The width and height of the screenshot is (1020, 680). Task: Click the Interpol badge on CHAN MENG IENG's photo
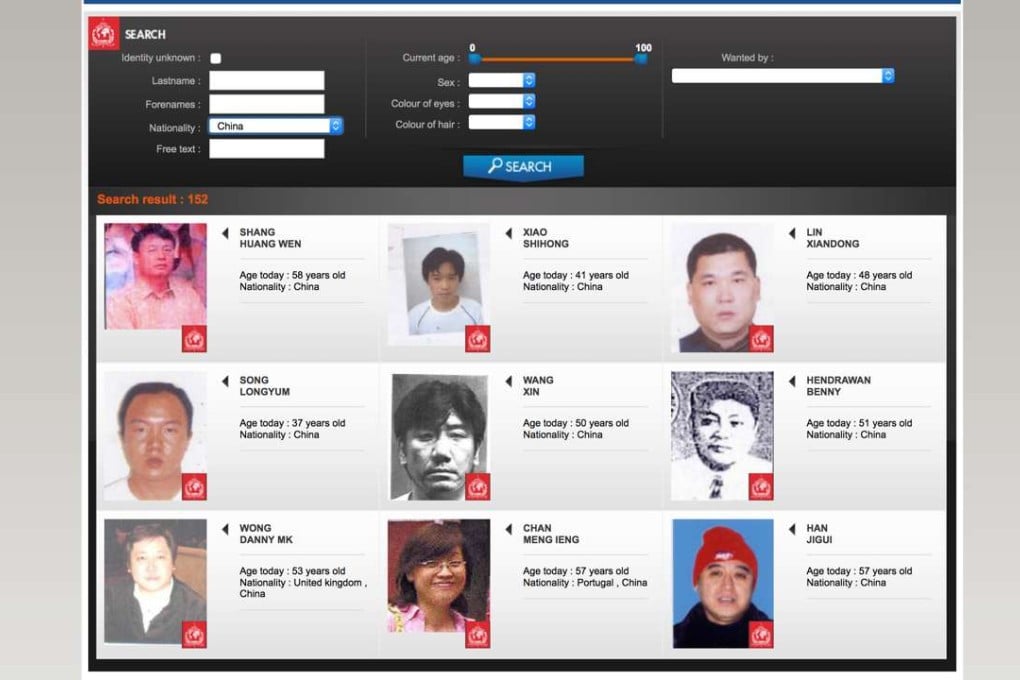pyautogui.click(x=478, y=632)
